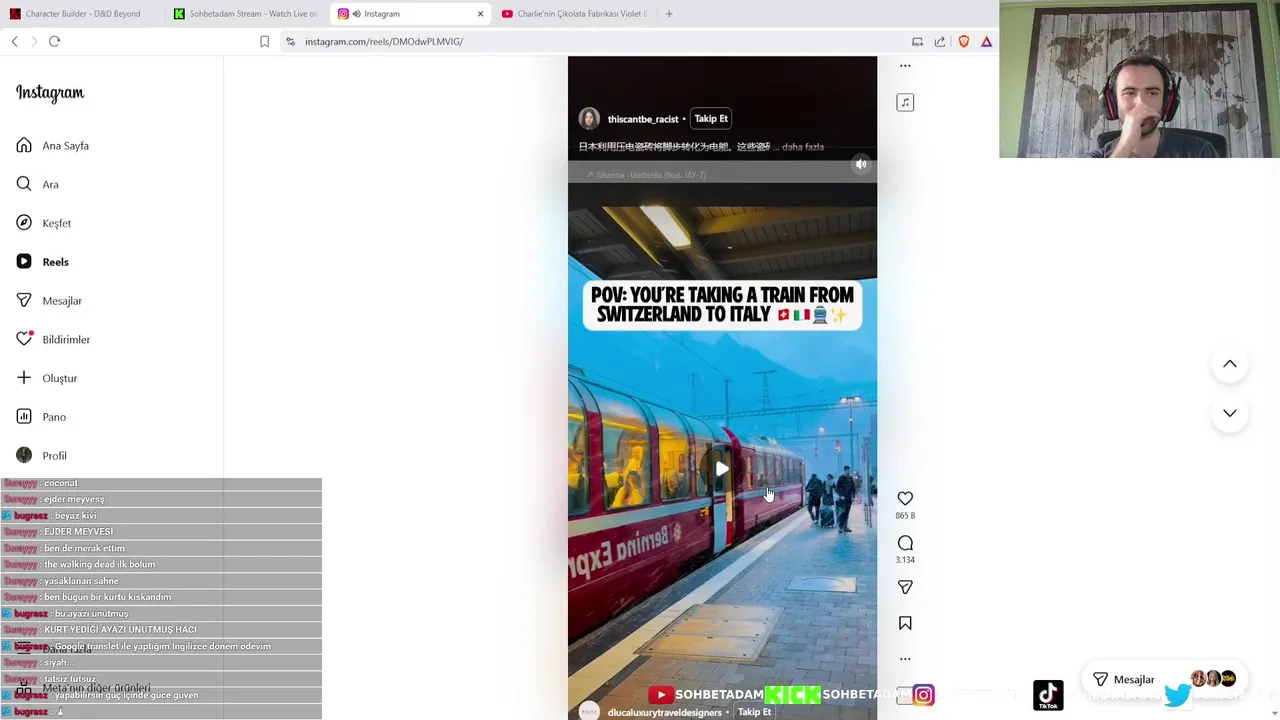Go to next reel with down chevron

tap(1230, 413)
